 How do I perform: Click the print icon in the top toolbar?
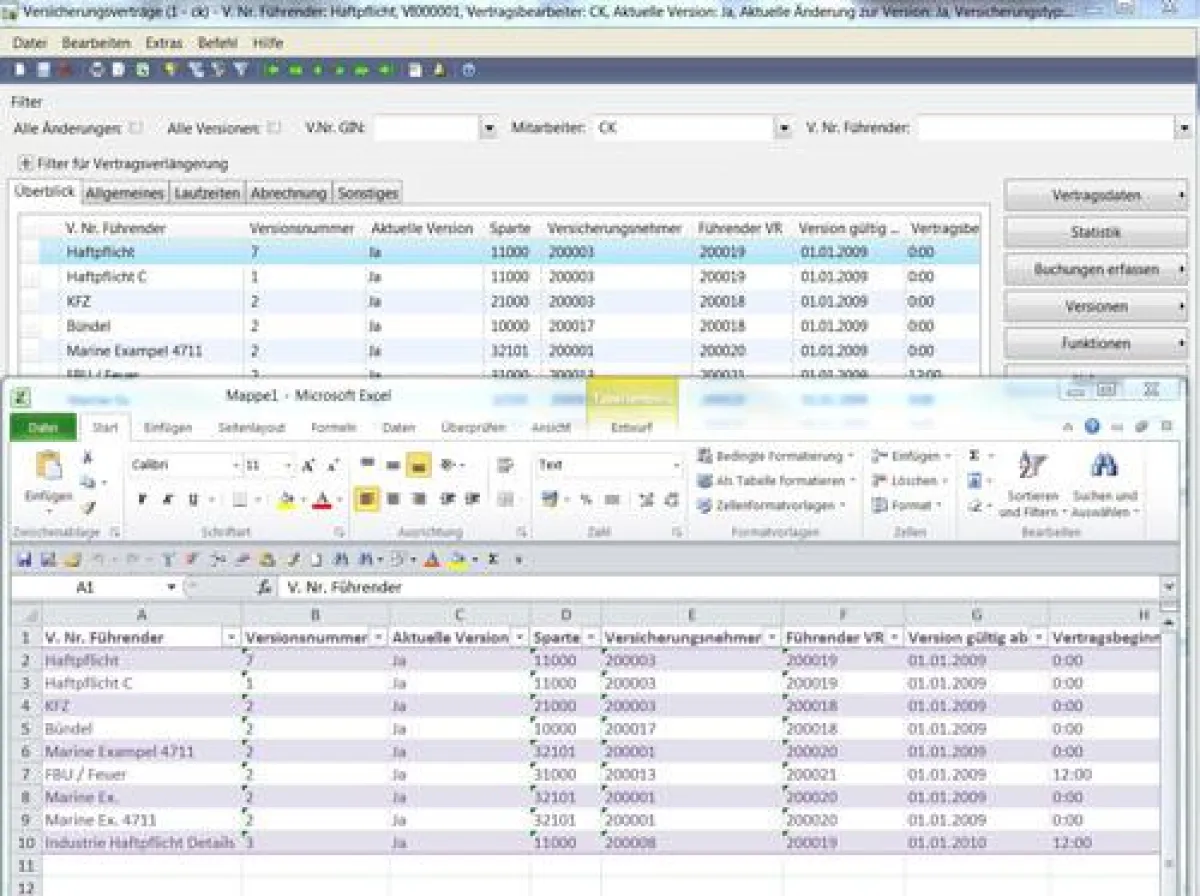tap(97, 70)
